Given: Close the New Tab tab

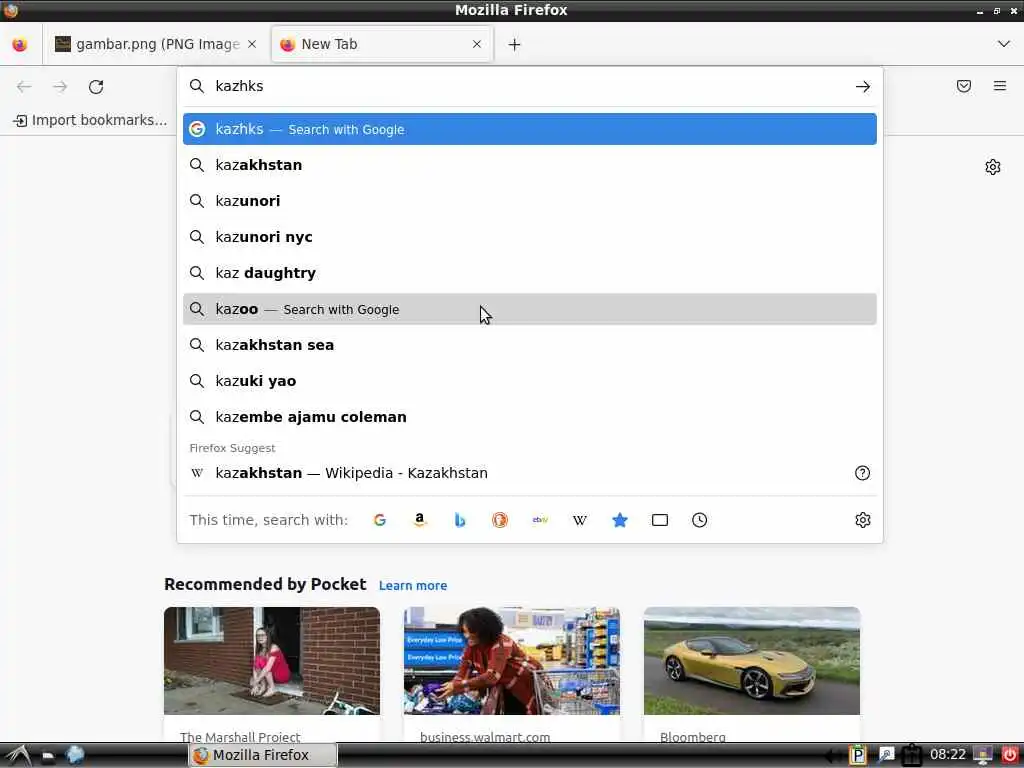Looking at the screenshot, I should point(477,44).
